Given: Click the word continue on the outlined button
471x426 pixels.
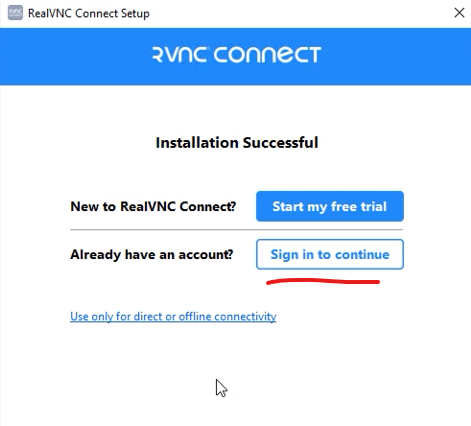Looking at the screenshot, I should pos(362,255).
